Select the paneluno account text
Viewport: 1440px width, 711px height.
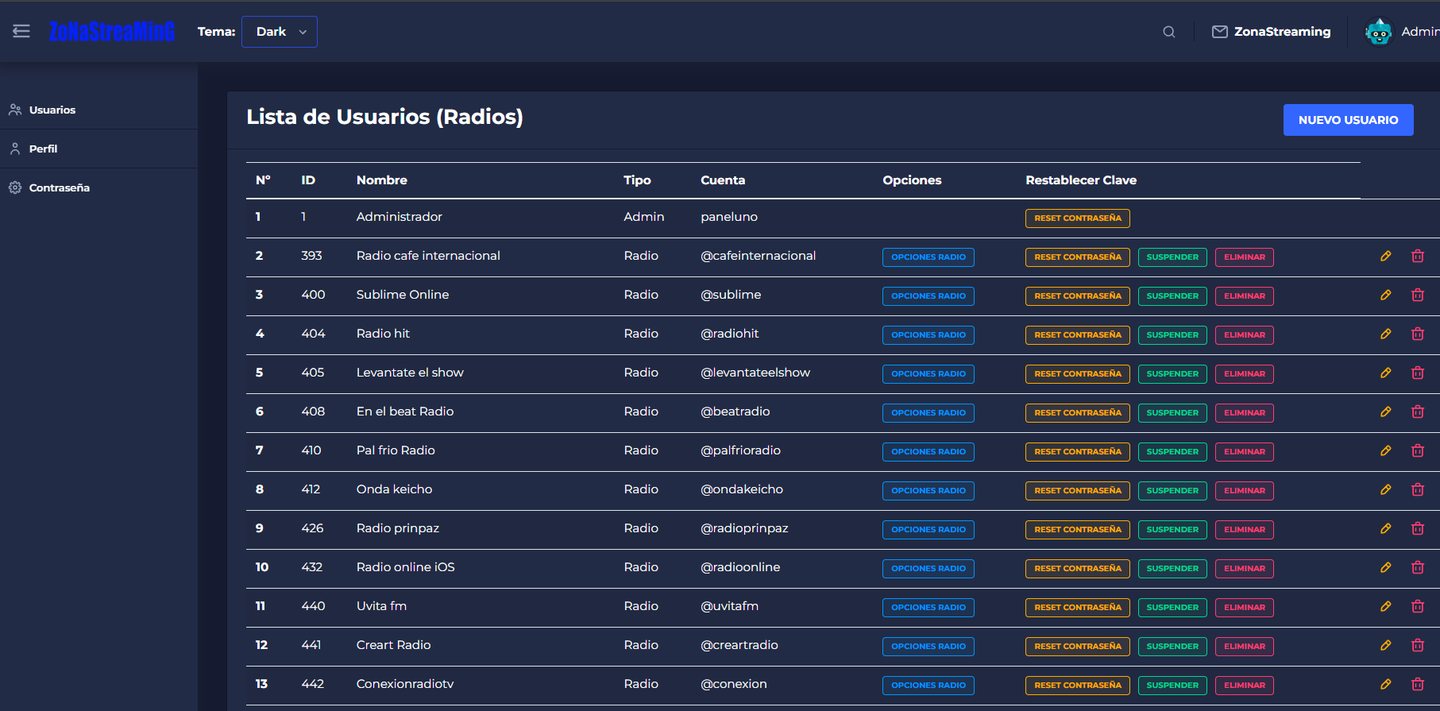(x=730, y=217)
